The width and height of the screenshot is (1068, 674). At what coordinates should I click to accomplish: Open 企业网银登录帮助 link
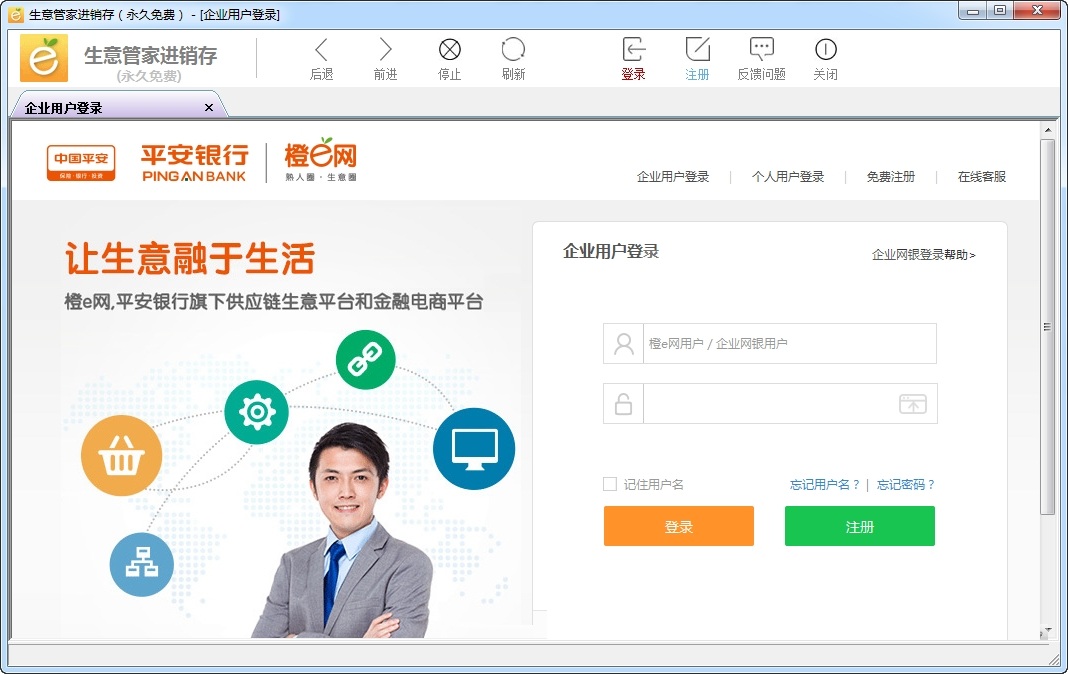pyautogui.click(x=924, y=255)
